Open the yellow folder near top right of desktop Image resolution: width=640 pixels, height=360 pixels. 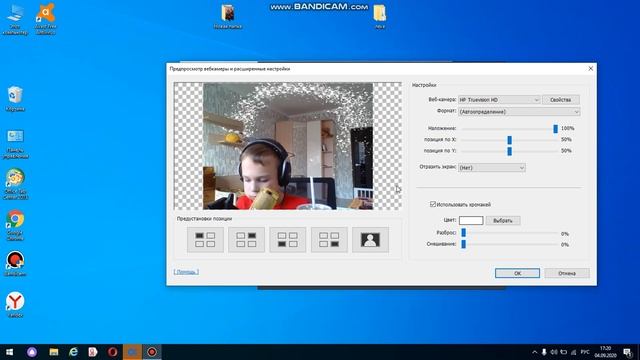[380, 17]
